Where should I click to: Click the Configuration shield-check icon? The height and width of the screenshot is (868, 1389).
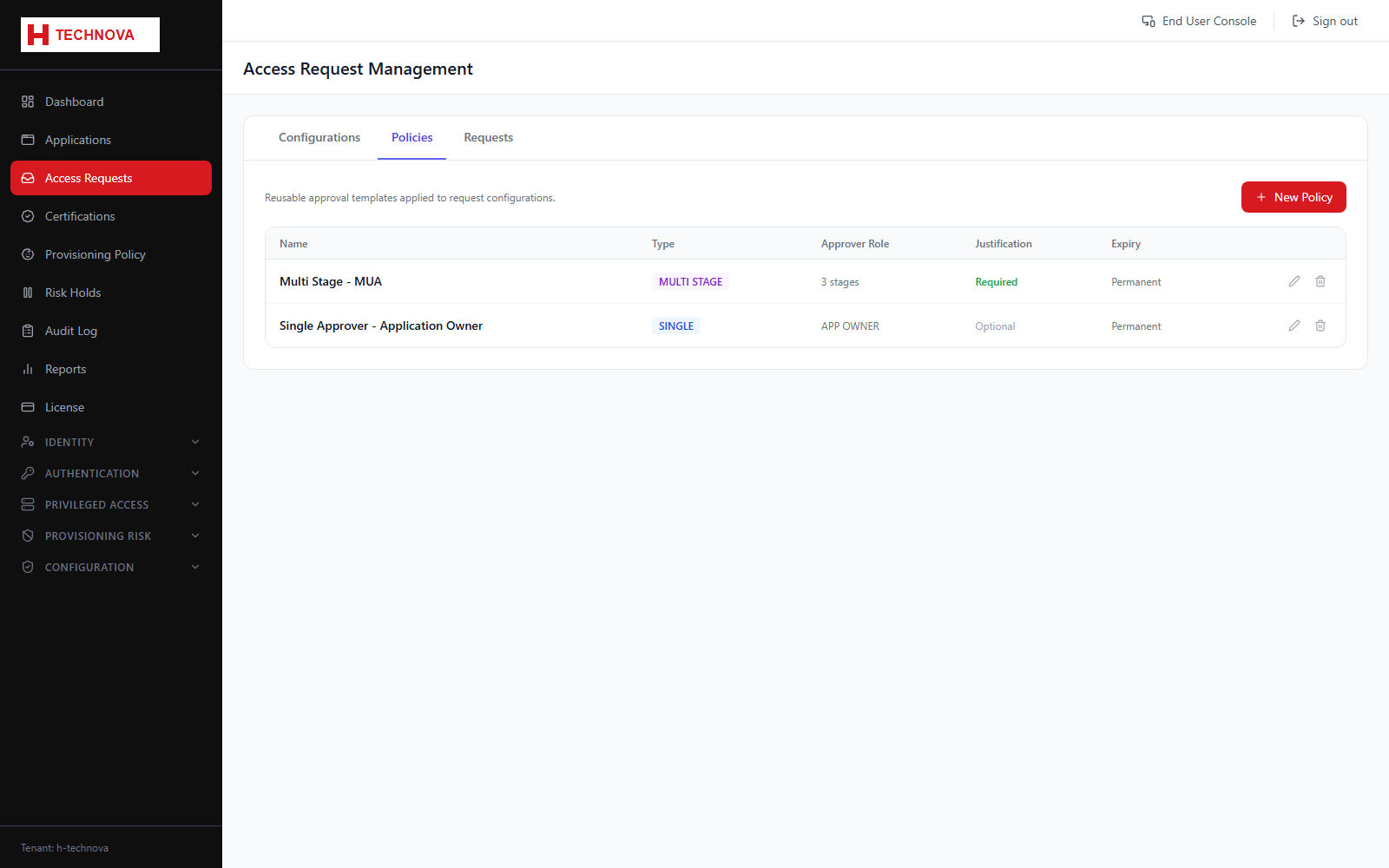point(28,567)
